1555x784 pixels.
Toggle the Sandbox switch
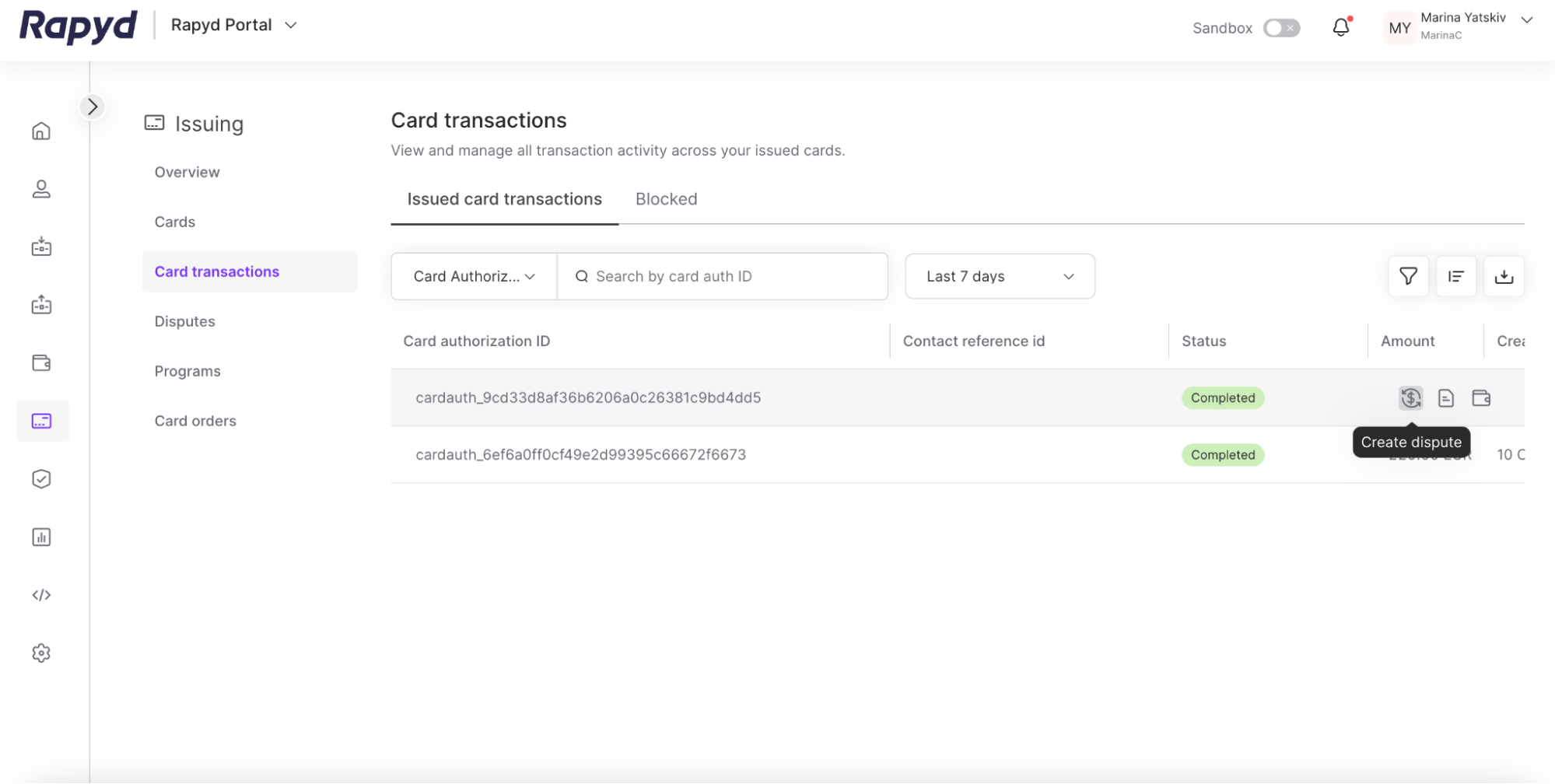coord(1281,28)
